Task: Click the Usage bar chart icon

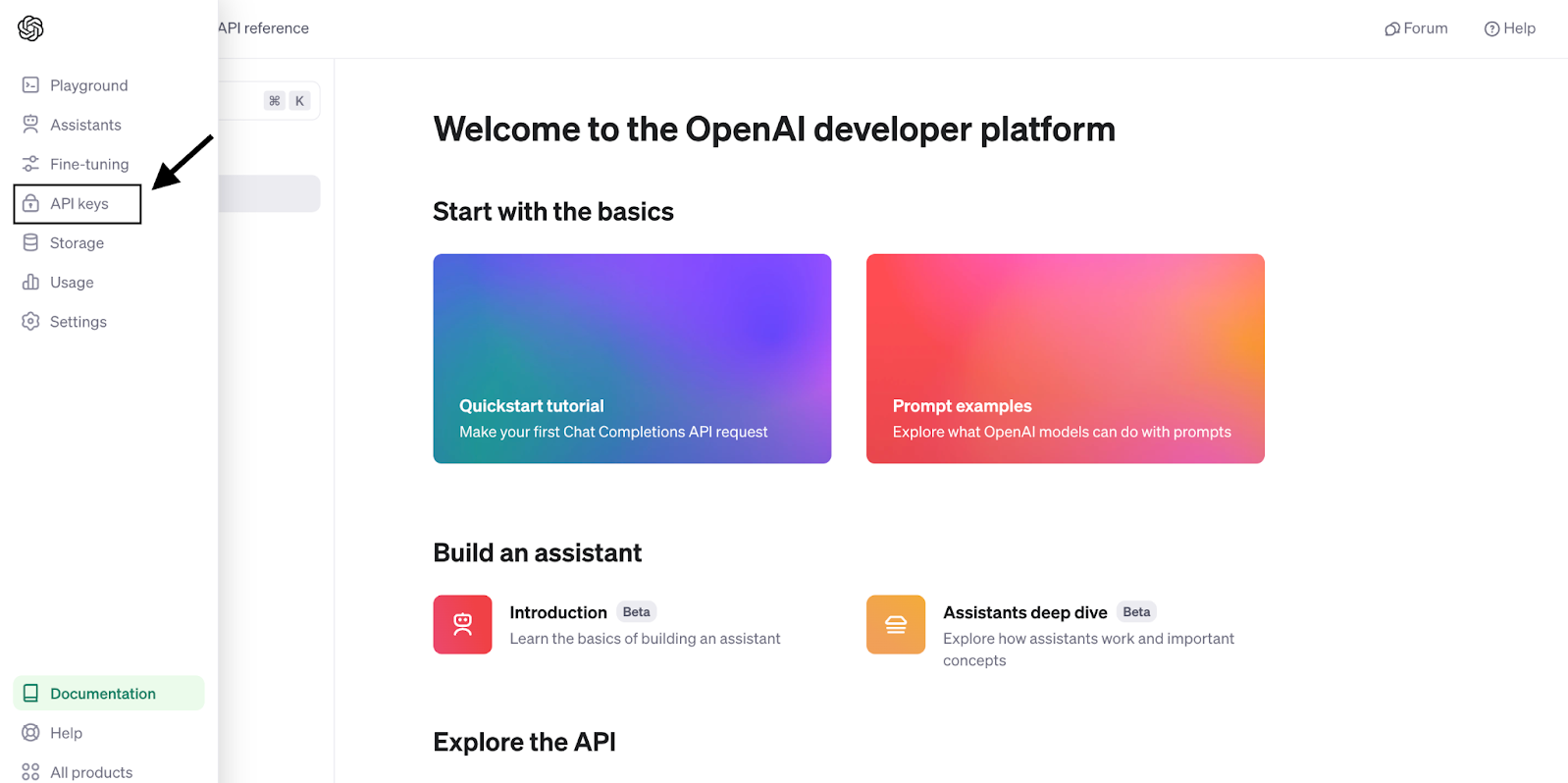Action: pos(30,282)
